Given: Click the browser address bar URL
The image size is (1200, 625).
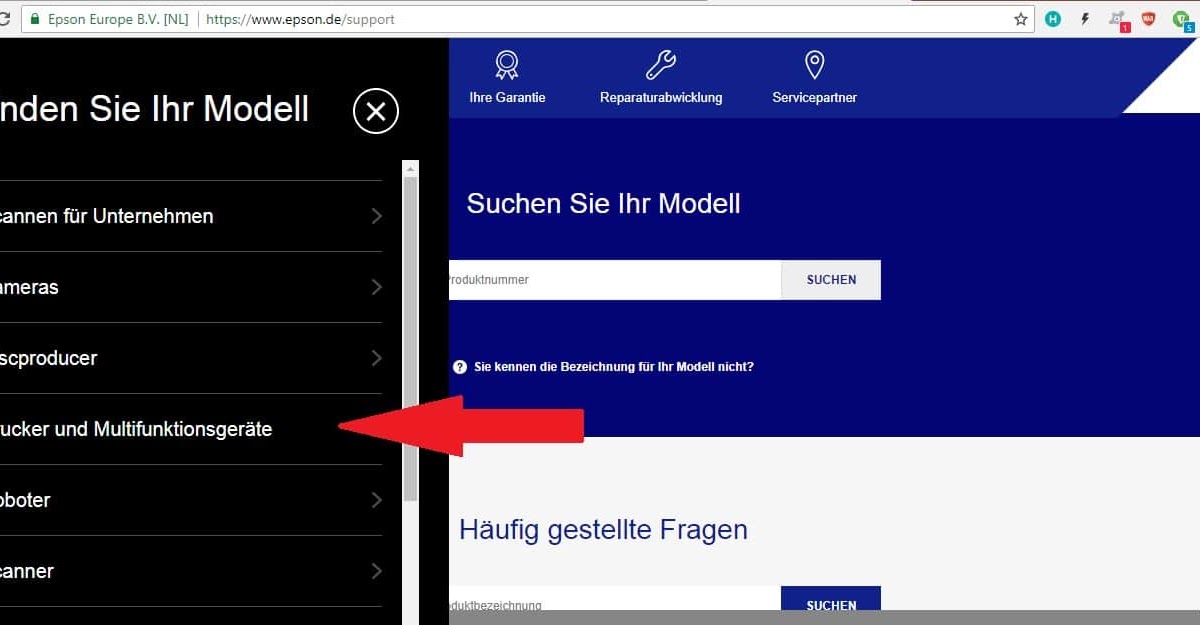Looking at the screenshot, I should point(300,19).
